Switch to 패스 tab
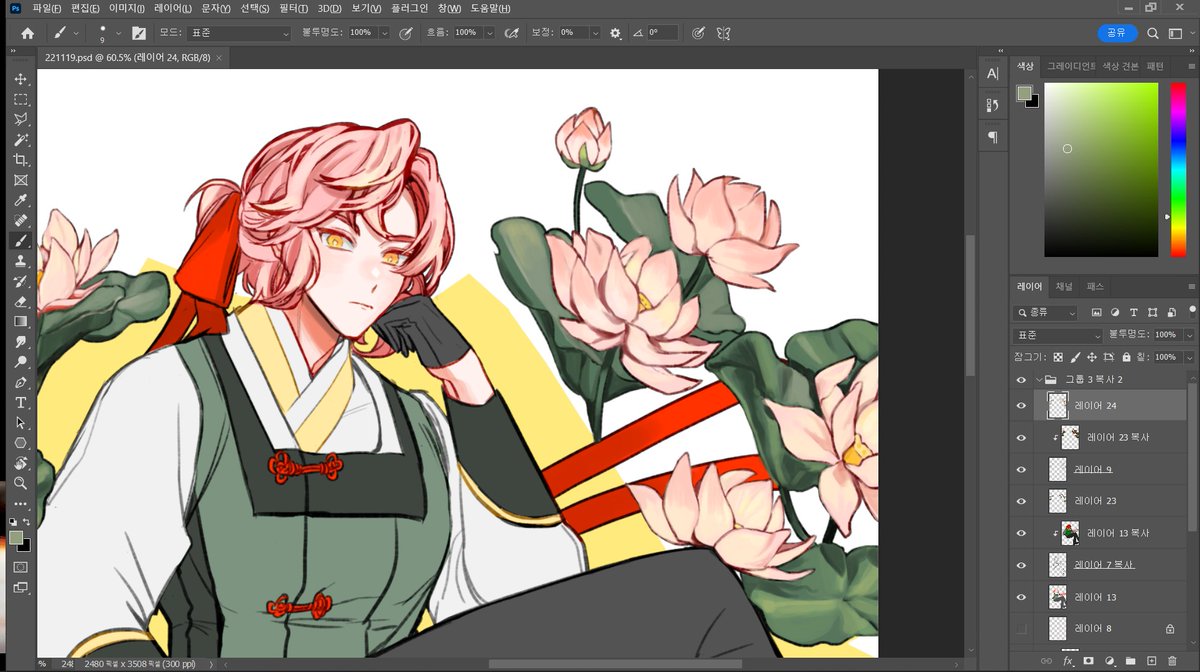 tap(1095, 286)
